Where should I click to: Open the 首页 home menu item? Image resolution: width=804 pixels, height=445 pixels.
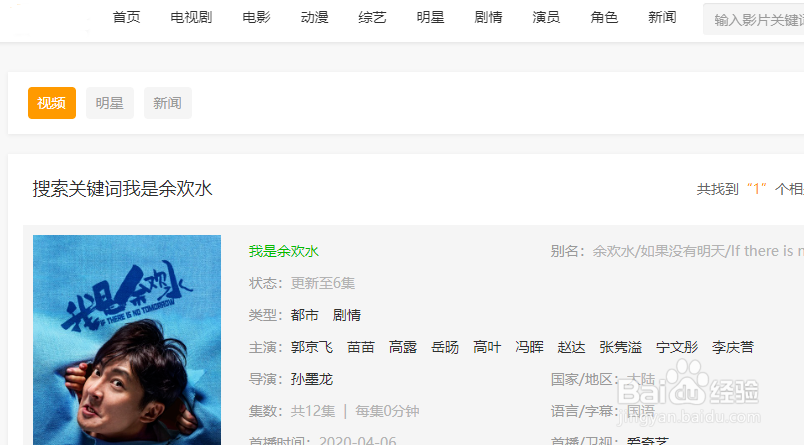(x=126, y=17)
